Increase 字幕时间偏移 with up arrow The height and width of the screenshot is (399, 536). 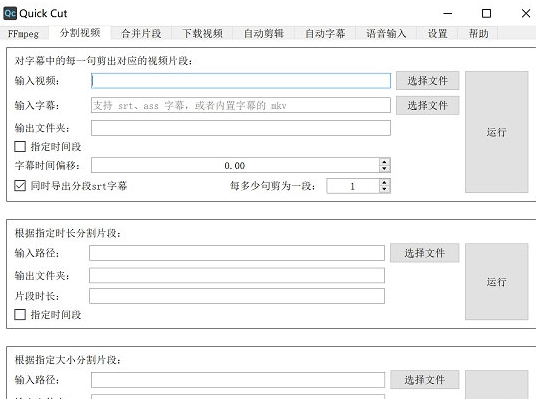(x=385, y=162)
